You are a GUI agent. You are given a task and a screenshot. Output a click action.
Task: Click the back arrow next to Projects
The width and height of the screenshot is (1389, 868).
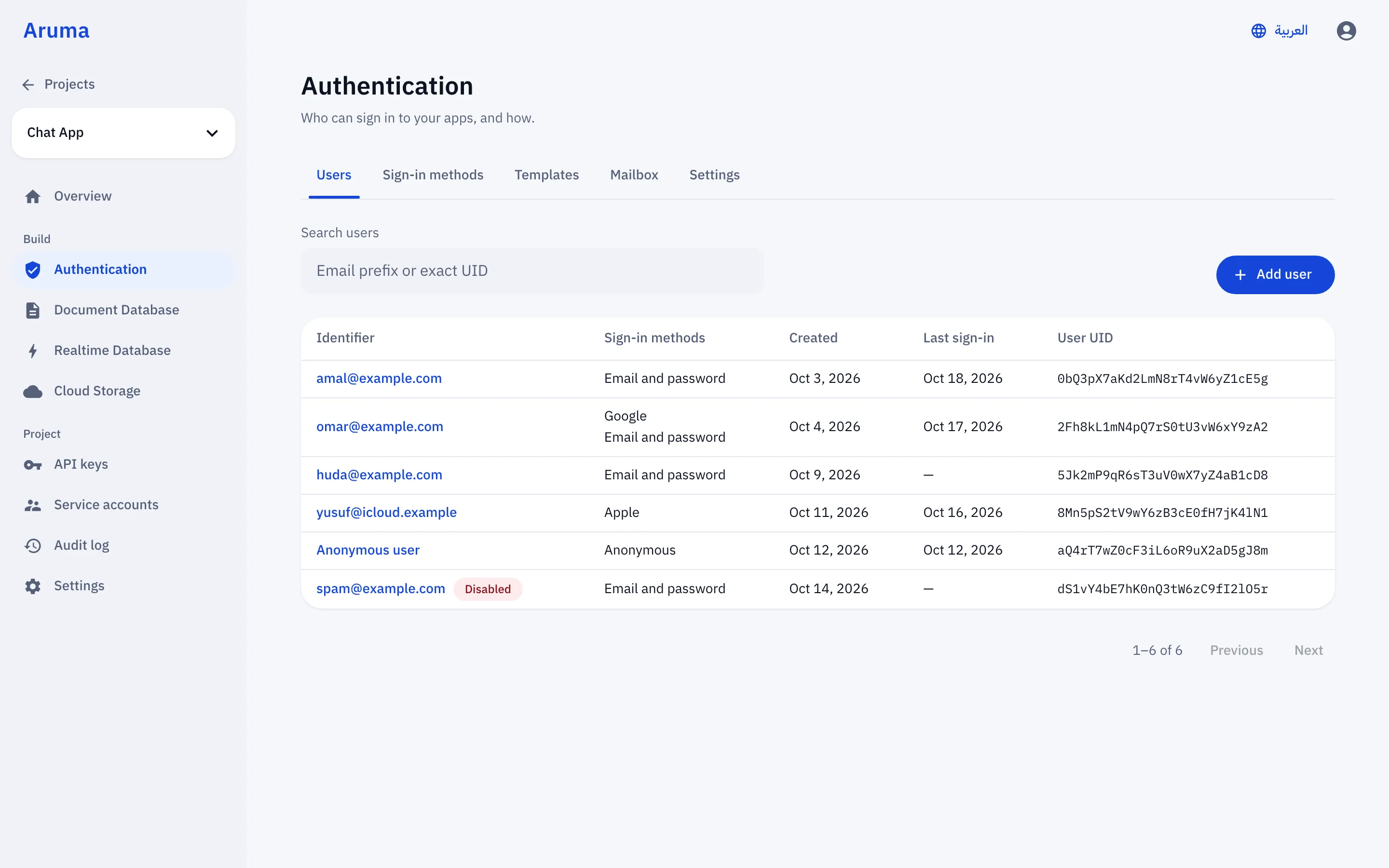(x=28, y=85)
